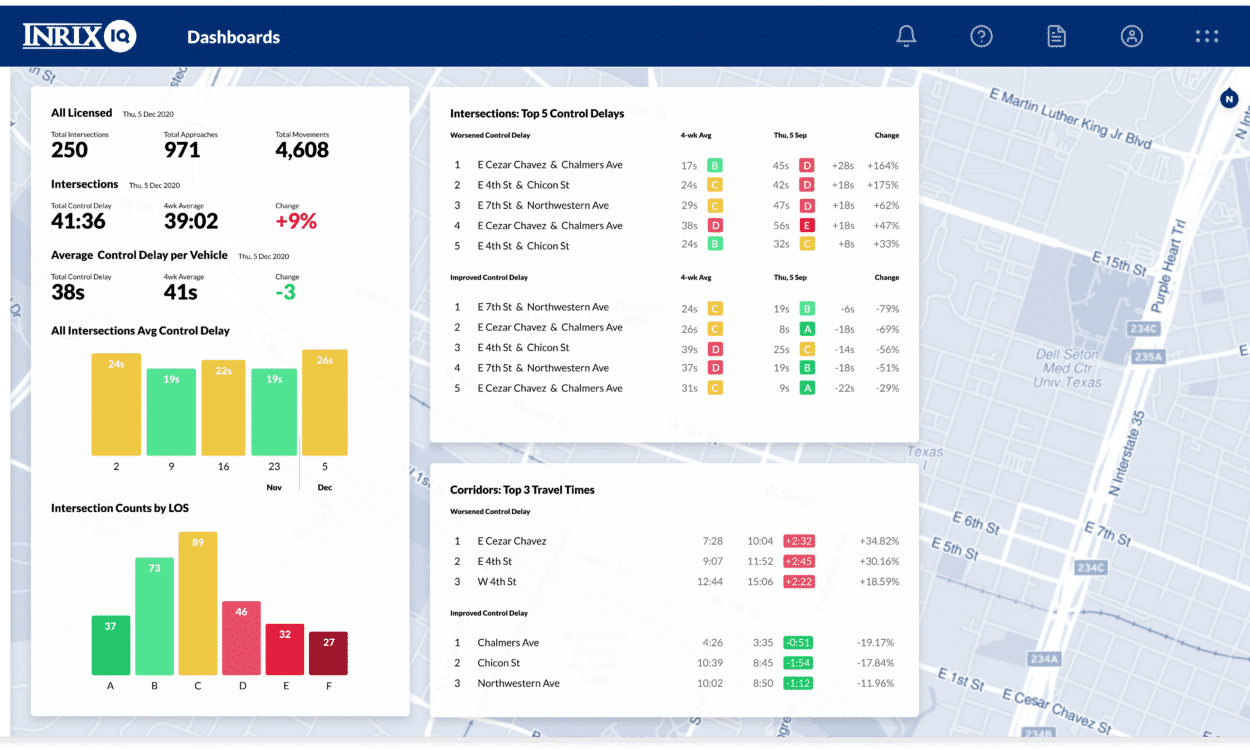Open the Northwestern Ave corridor link
Image resolution: width=1250 pixels, height=750 pixels.
pos(518,683)
